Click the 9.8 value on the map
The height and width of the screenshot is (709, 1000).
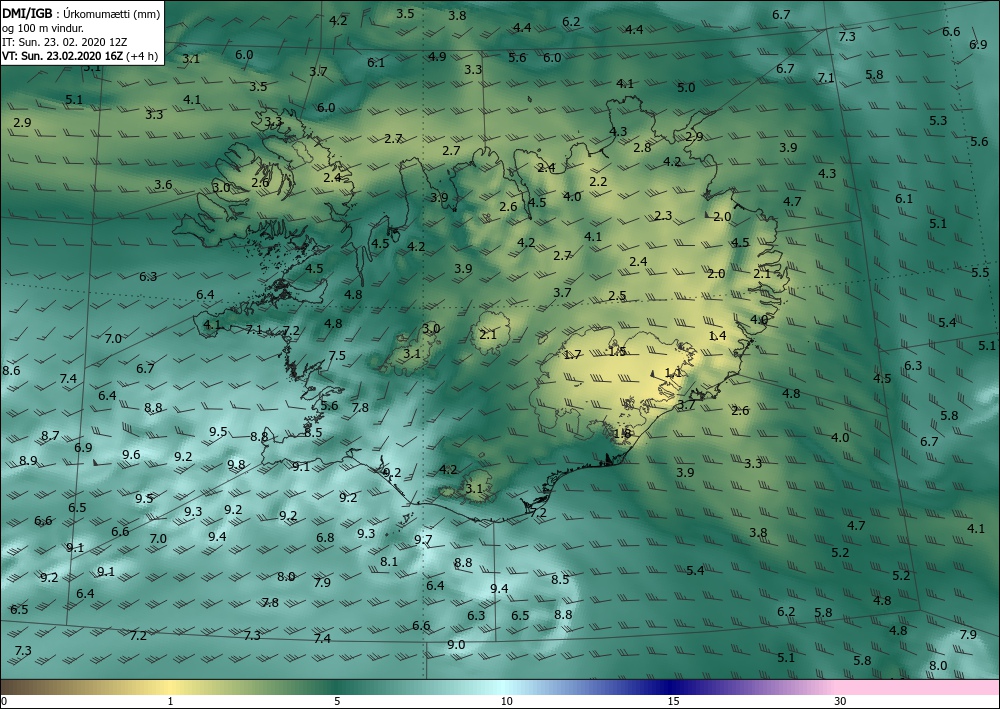click(236, 464)
